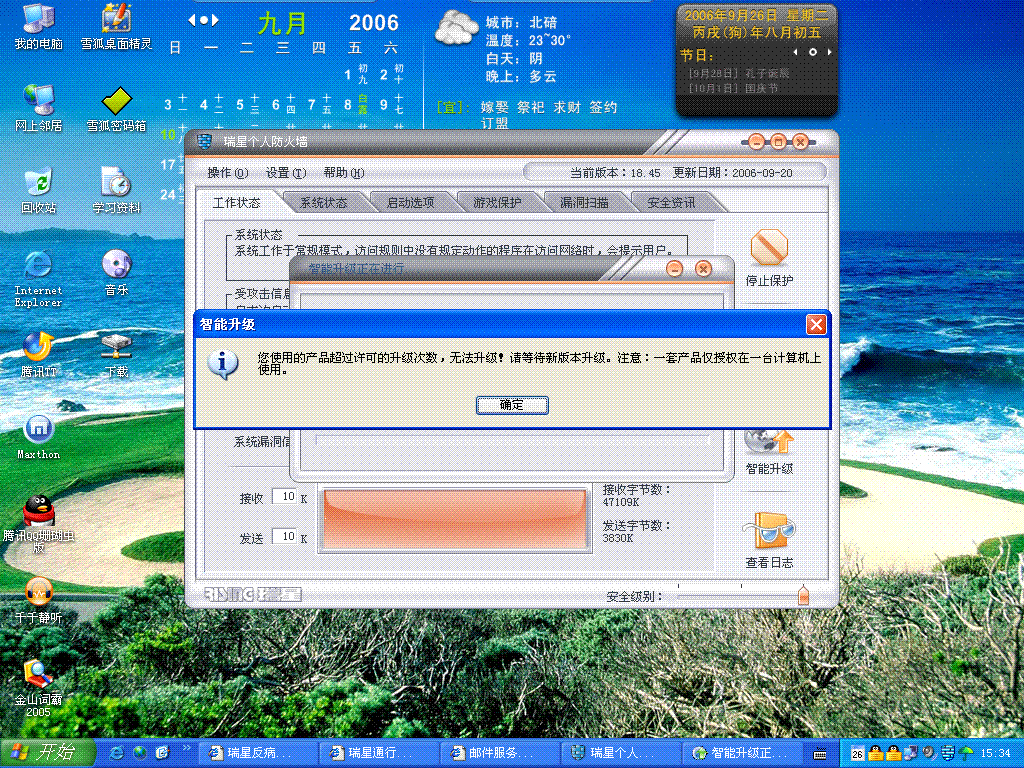Close the 智能升级正在进行 progress window
The image size is (1024, 768).
(703, 268)
